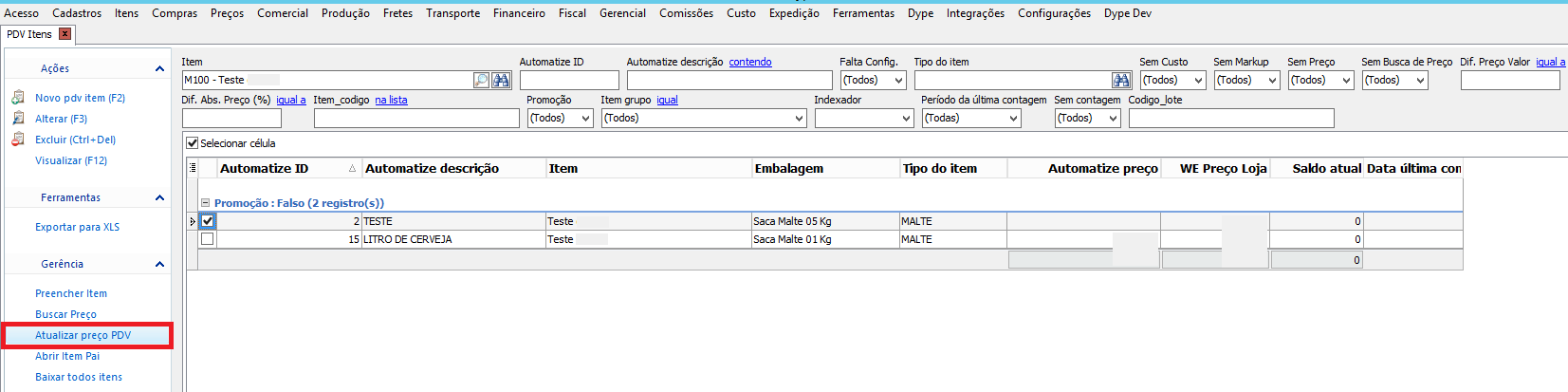Open the Cadastros menu

77,13
